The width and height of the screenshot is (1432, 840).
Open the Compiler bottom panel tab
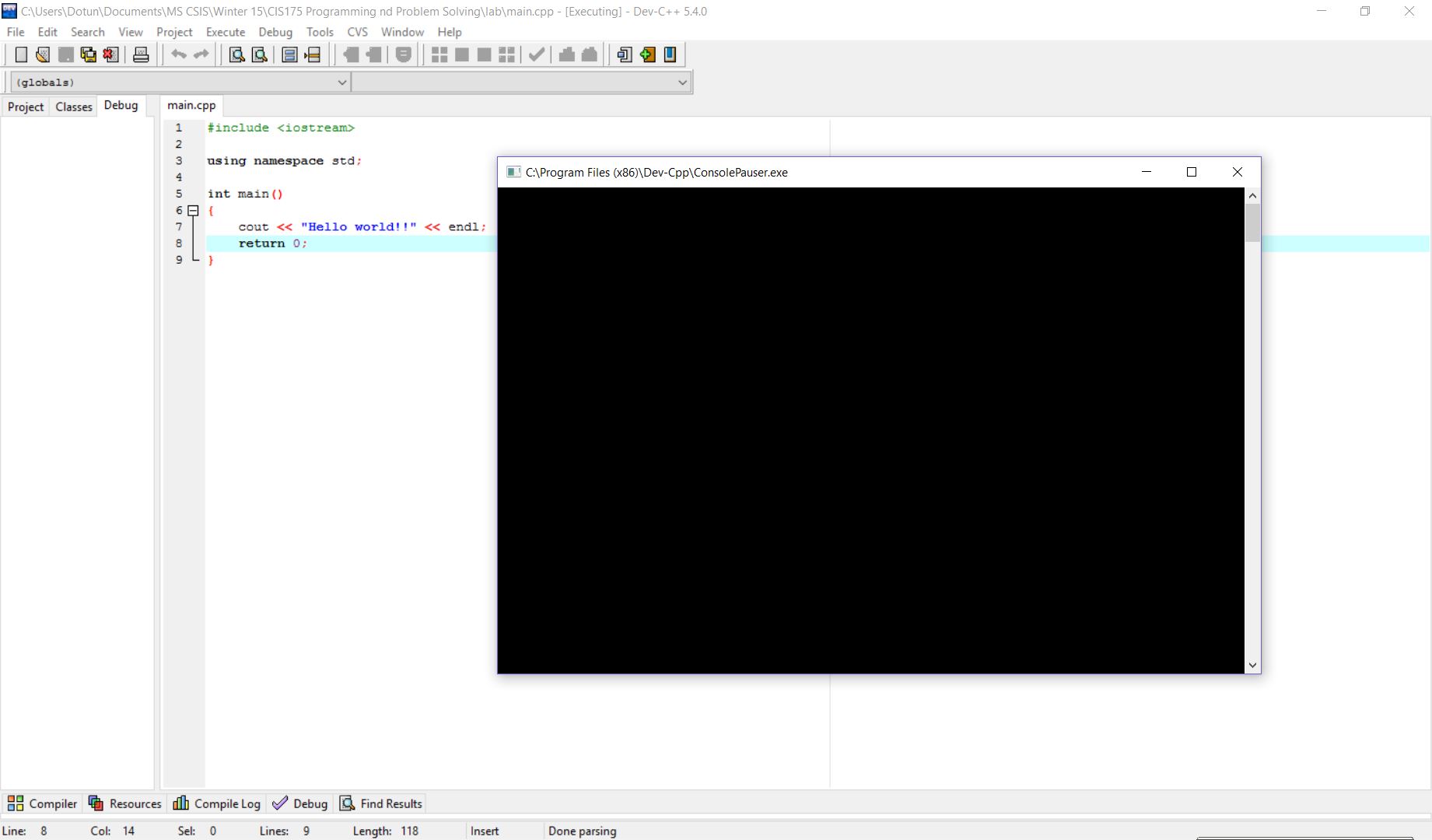click(43, 803)
